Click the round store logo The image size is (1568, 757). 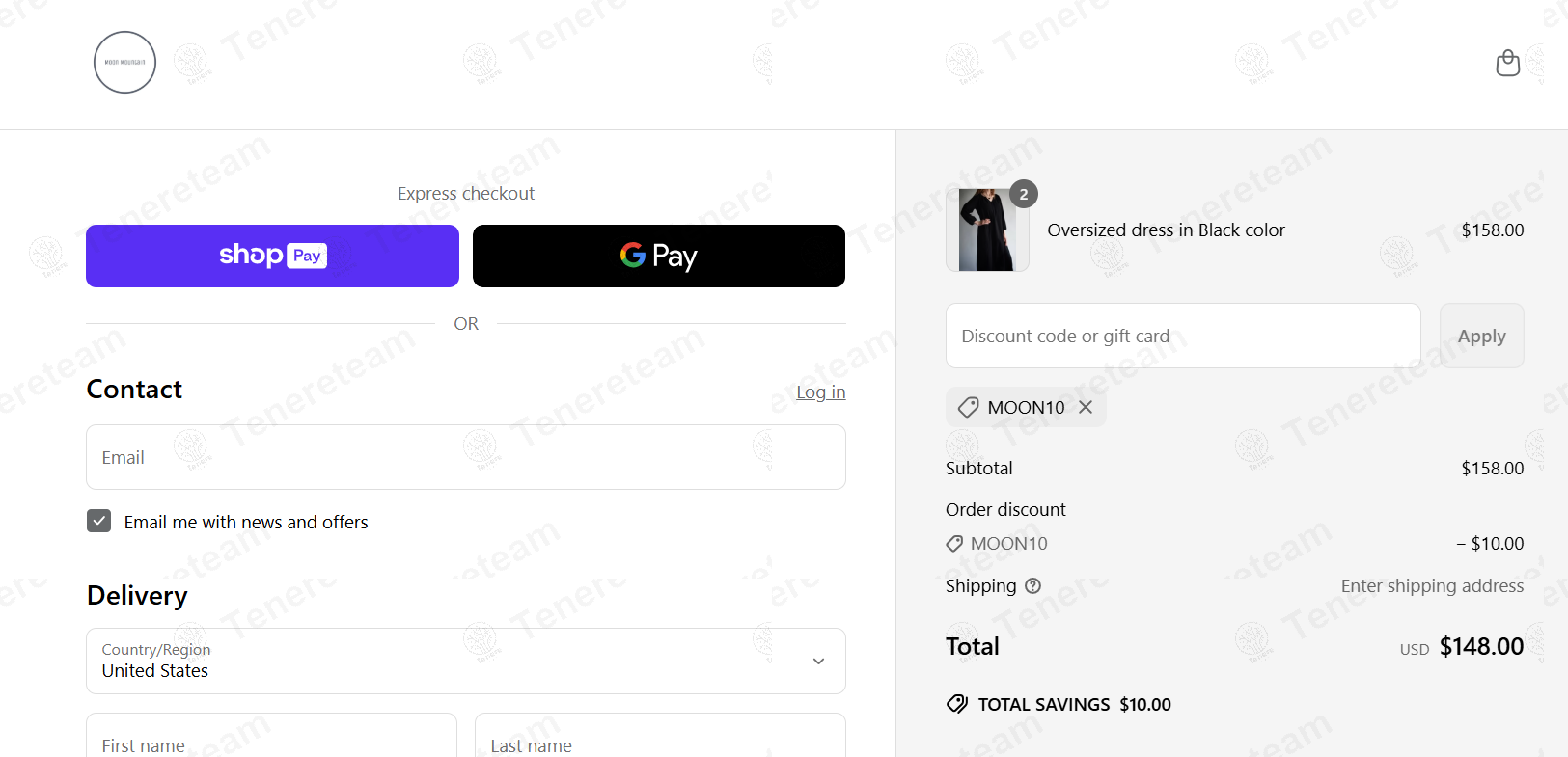(124, 63)
